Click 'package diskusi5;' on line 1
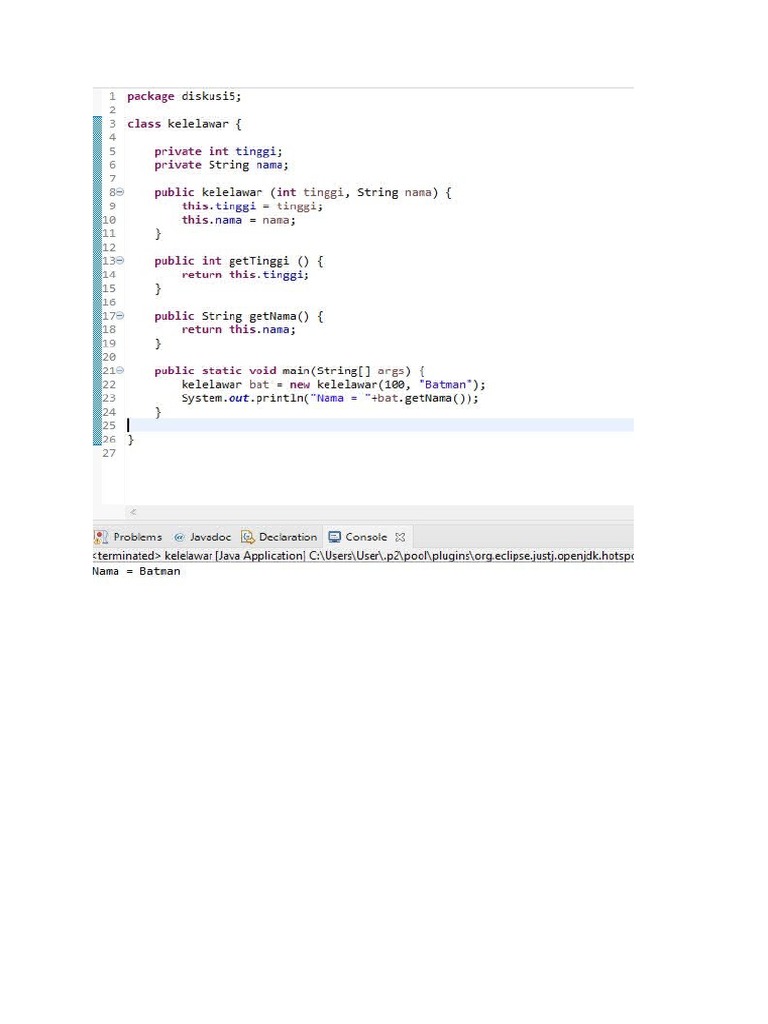The height and width of the screenshot is (1024, 768). (184, 96)
